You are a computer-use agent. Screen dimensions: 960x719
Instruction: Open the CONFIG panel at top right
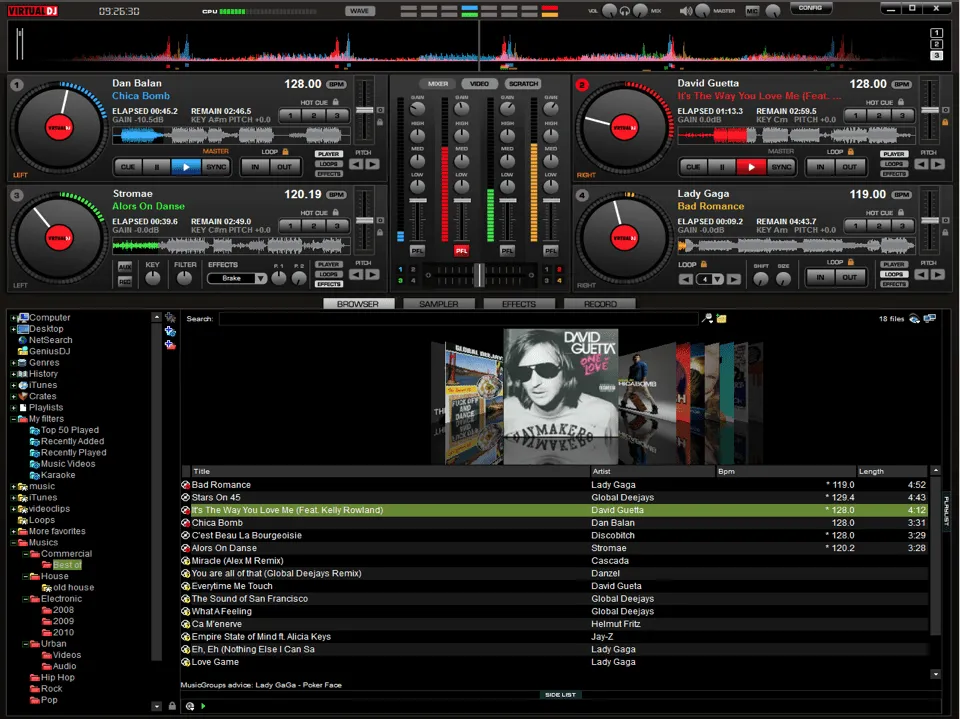[x=812, y=7]
